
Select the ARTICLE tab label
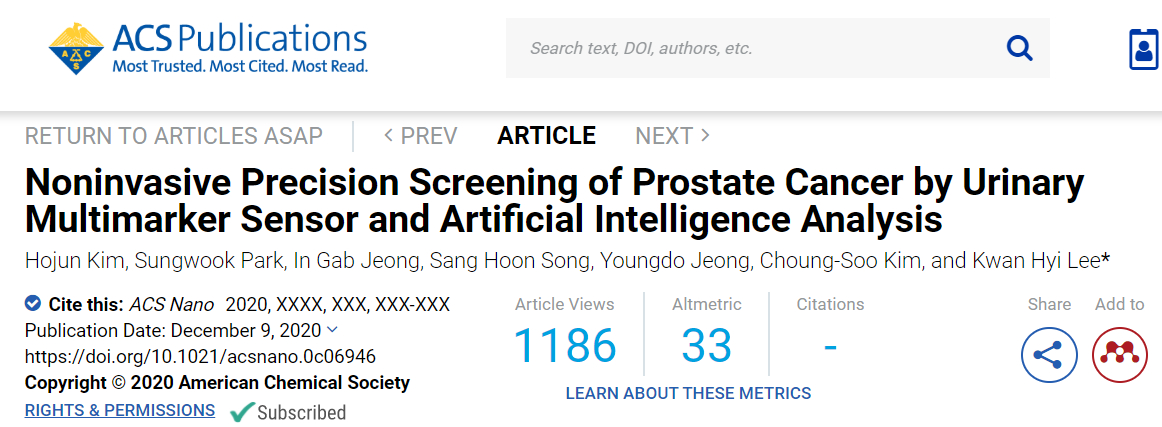pos(546,136)
